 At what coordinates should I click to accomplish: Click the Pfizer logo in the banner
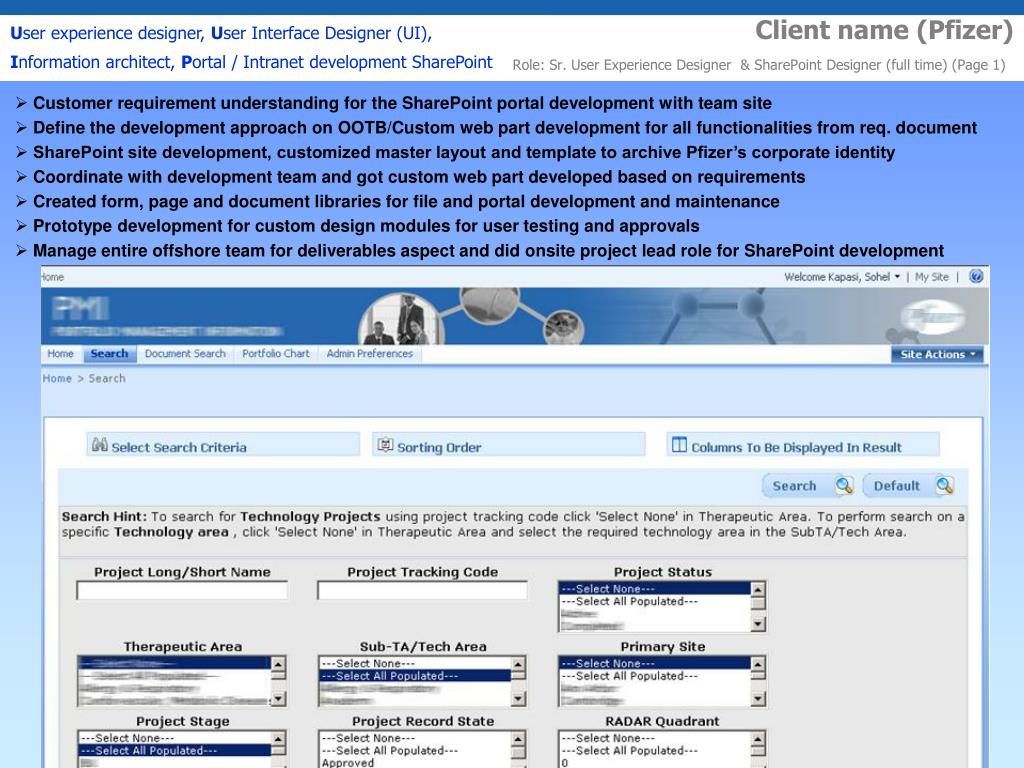(932, 317)
